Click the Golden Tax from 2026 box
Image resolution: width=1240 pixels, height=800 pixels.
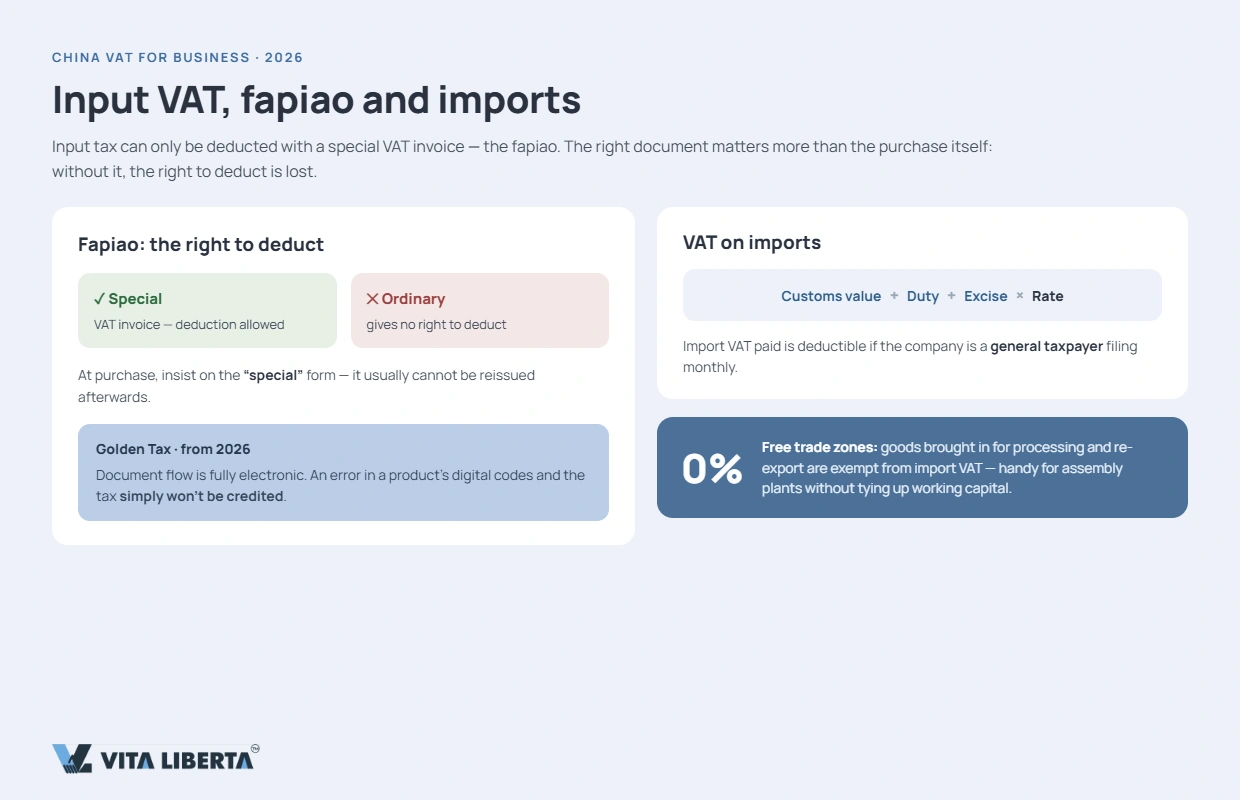coord(343,472)
